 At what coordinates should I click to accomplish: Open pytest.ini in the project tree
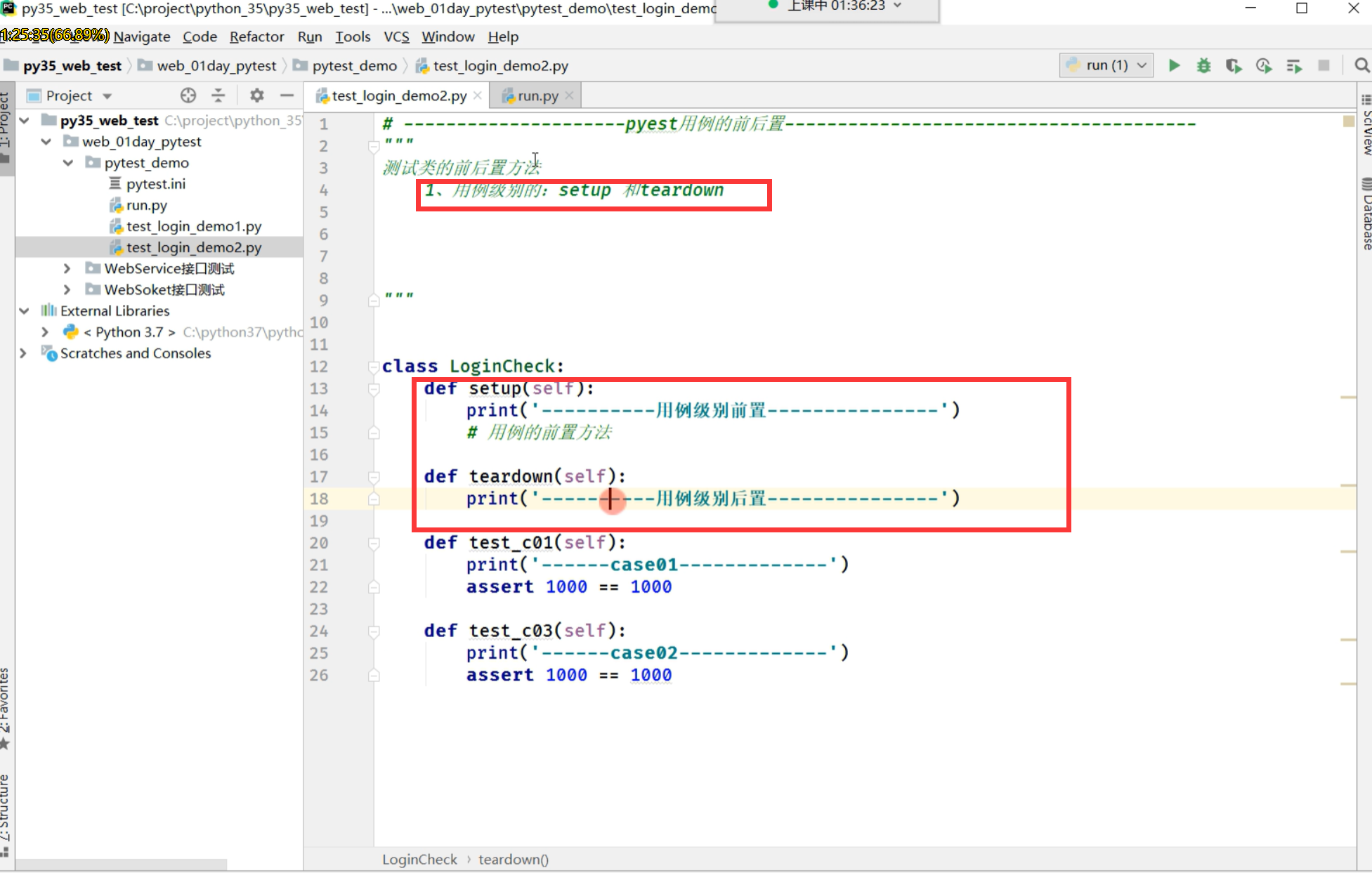(155, 184)
